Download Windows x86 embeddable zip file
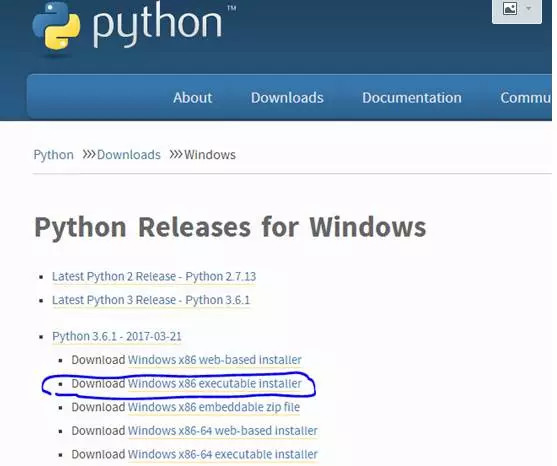557x466 pixels. [214, 407]
